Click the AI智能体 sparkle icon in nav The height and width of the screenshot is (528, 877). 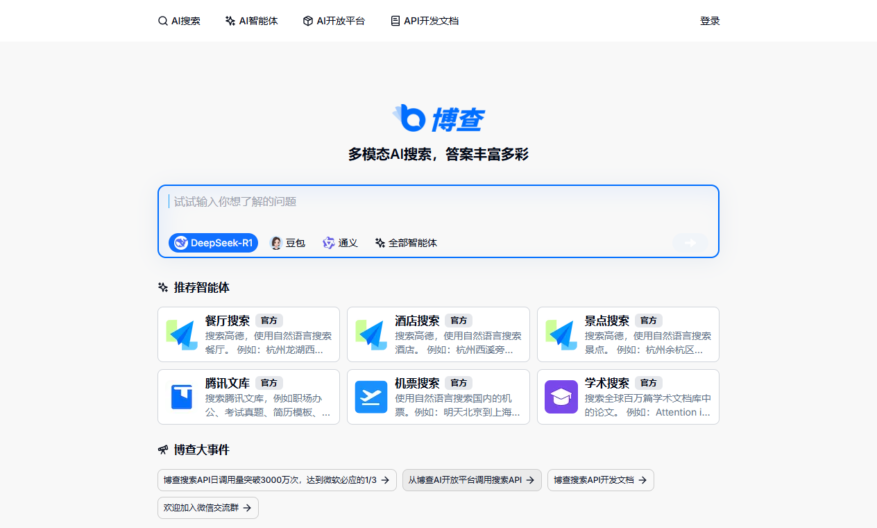click(x=230, y=21)
